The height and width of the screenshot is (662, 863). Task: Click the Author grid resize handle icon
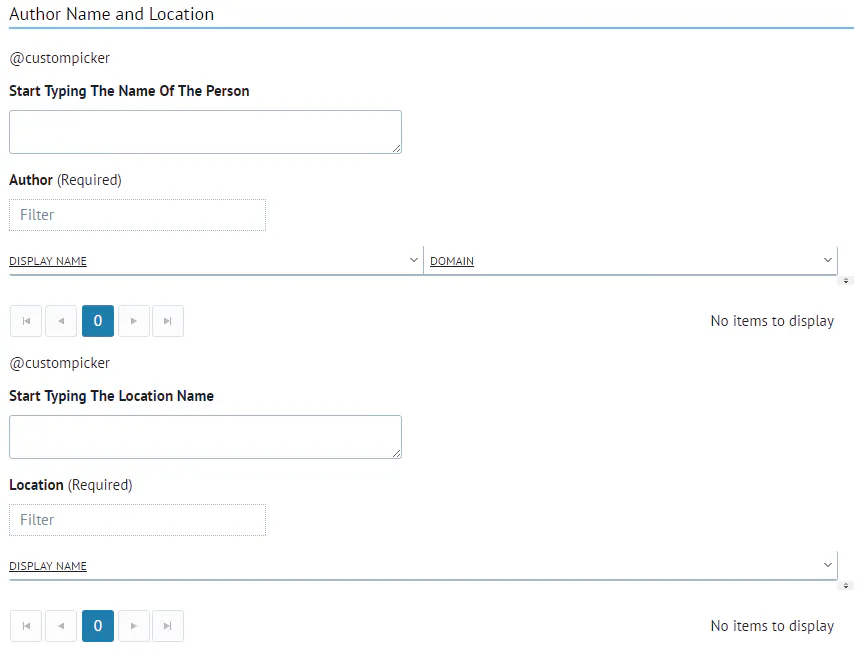pyautogui.click(x=846, y=281)
